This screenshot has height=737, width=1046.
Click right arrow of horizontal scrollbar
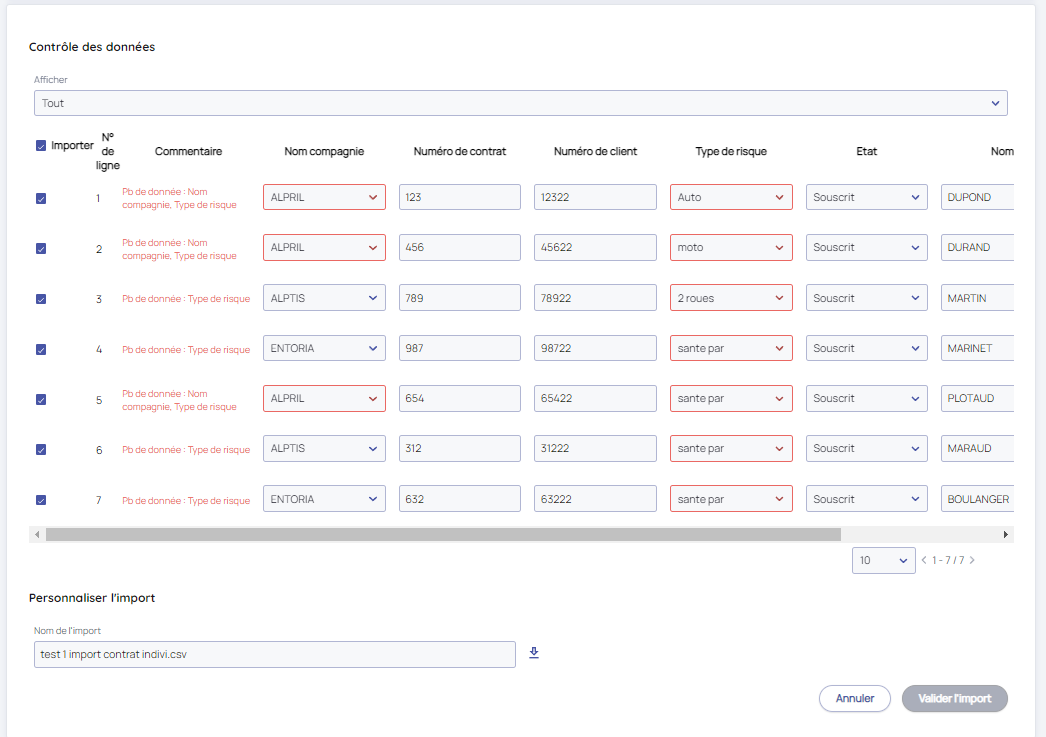click(1007, 535)
